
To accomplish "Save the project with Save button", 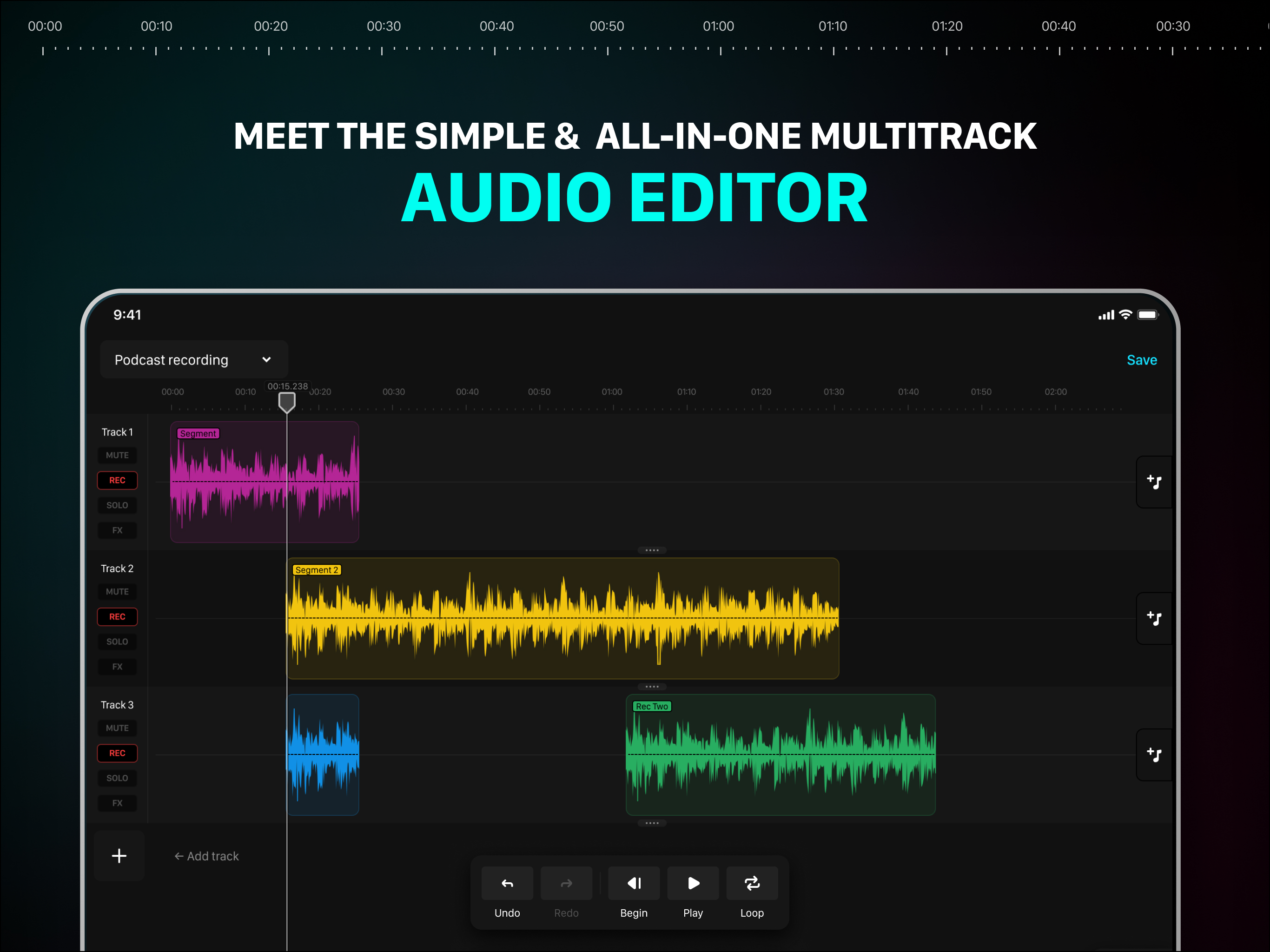I will [x=1142, y=360].
